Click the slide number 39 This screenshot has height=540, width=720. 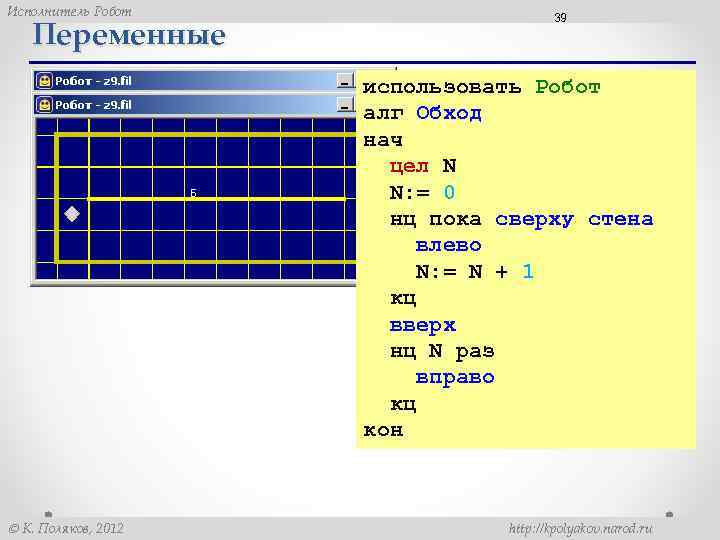[x=560, y=17]
